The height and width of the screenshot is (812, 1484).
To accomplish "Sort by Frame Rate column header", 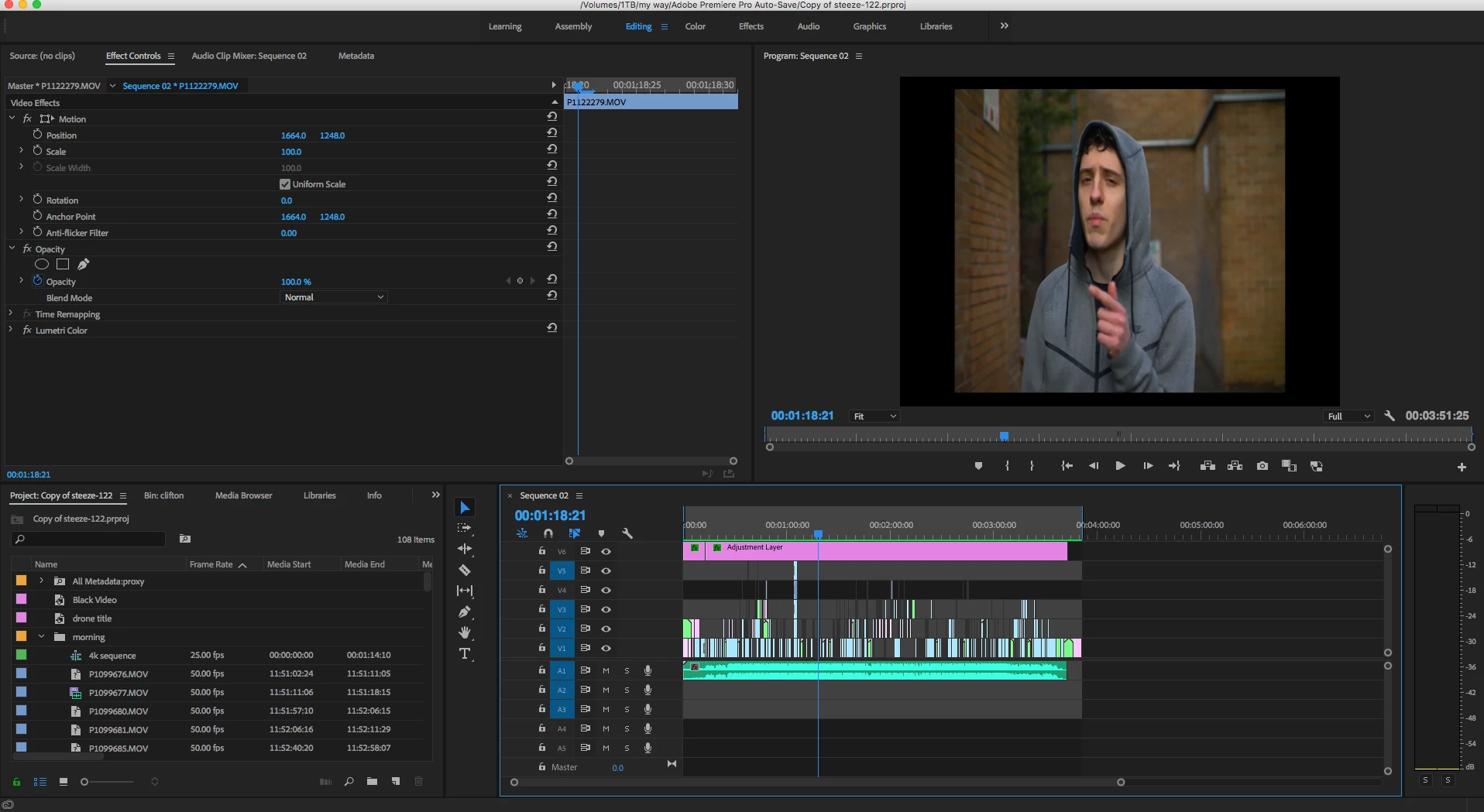I will tap(211, 564).
